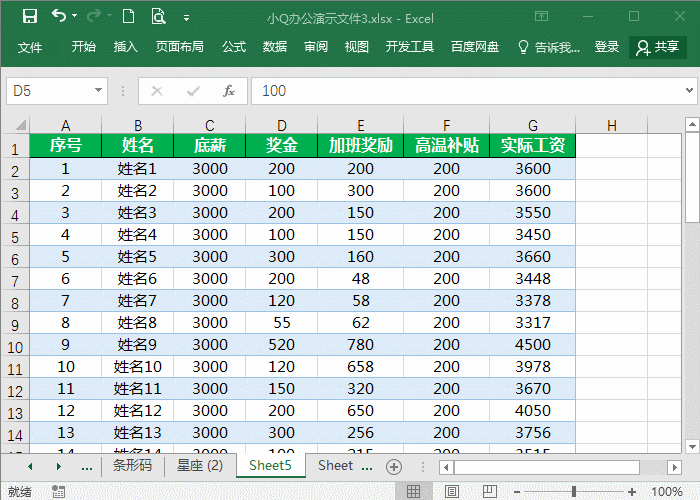Open the 百度网盘 tab

(475, 47)
